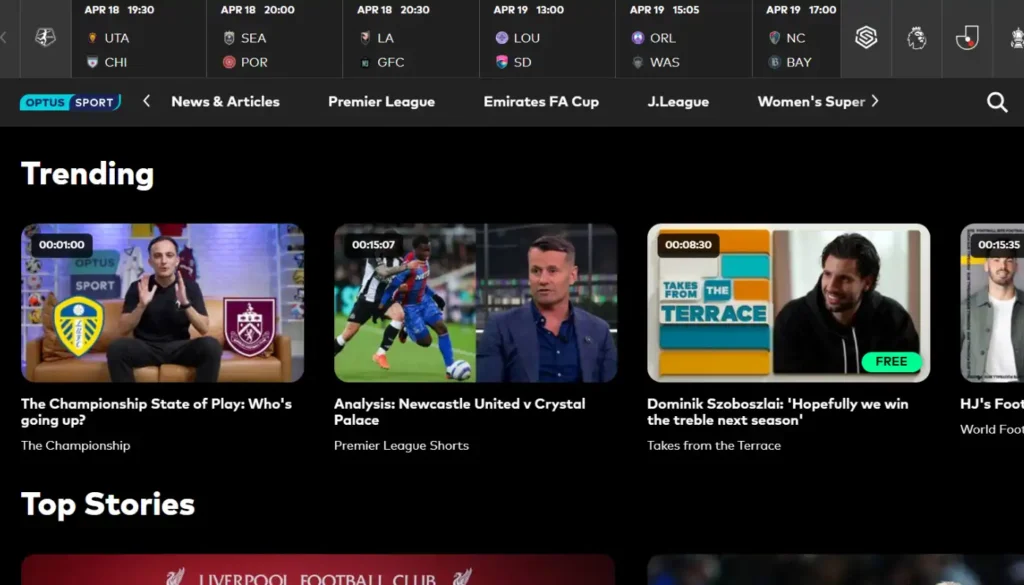
Task: Click the Trending section heading
Action: 88,174
